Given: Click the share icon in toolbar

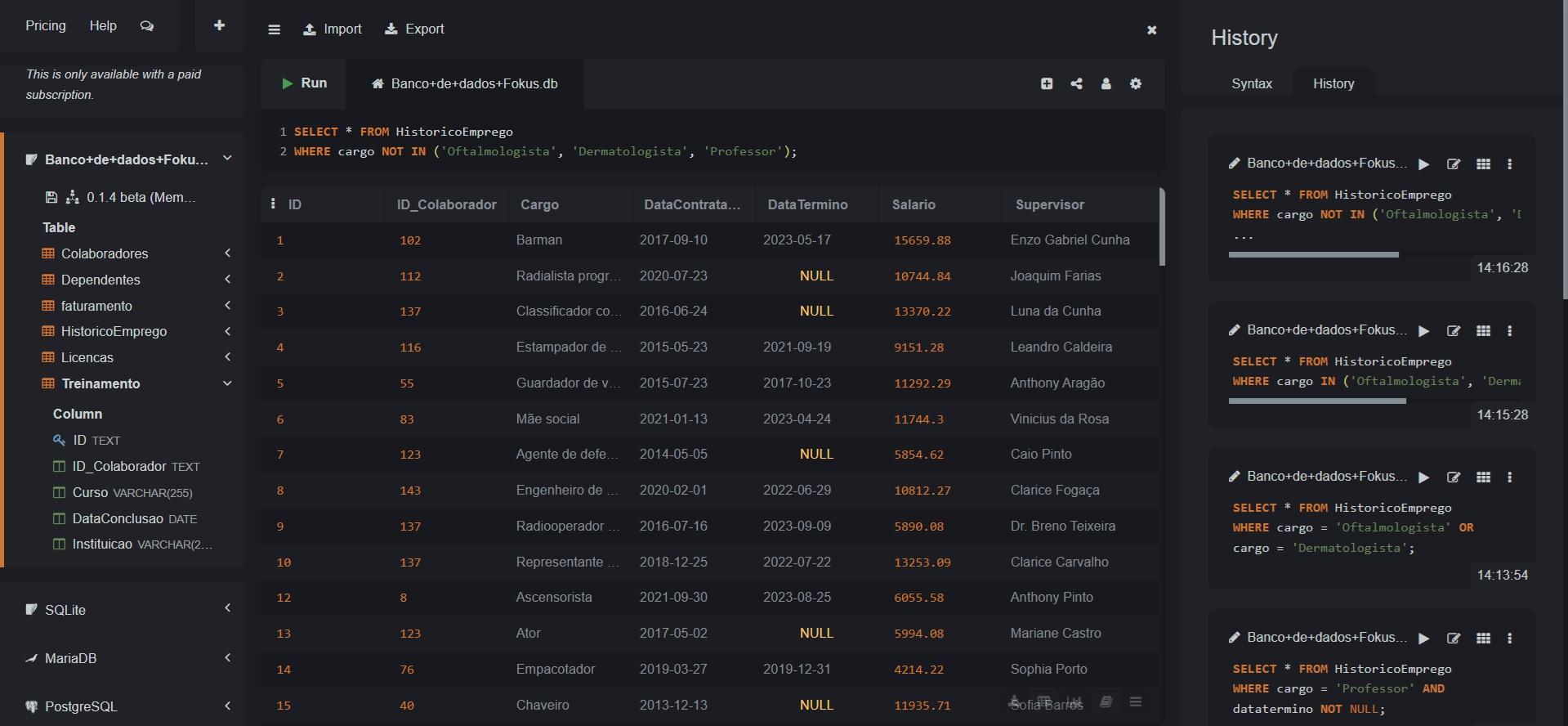Looking at the screenshot, I should tap(1076, 83).
